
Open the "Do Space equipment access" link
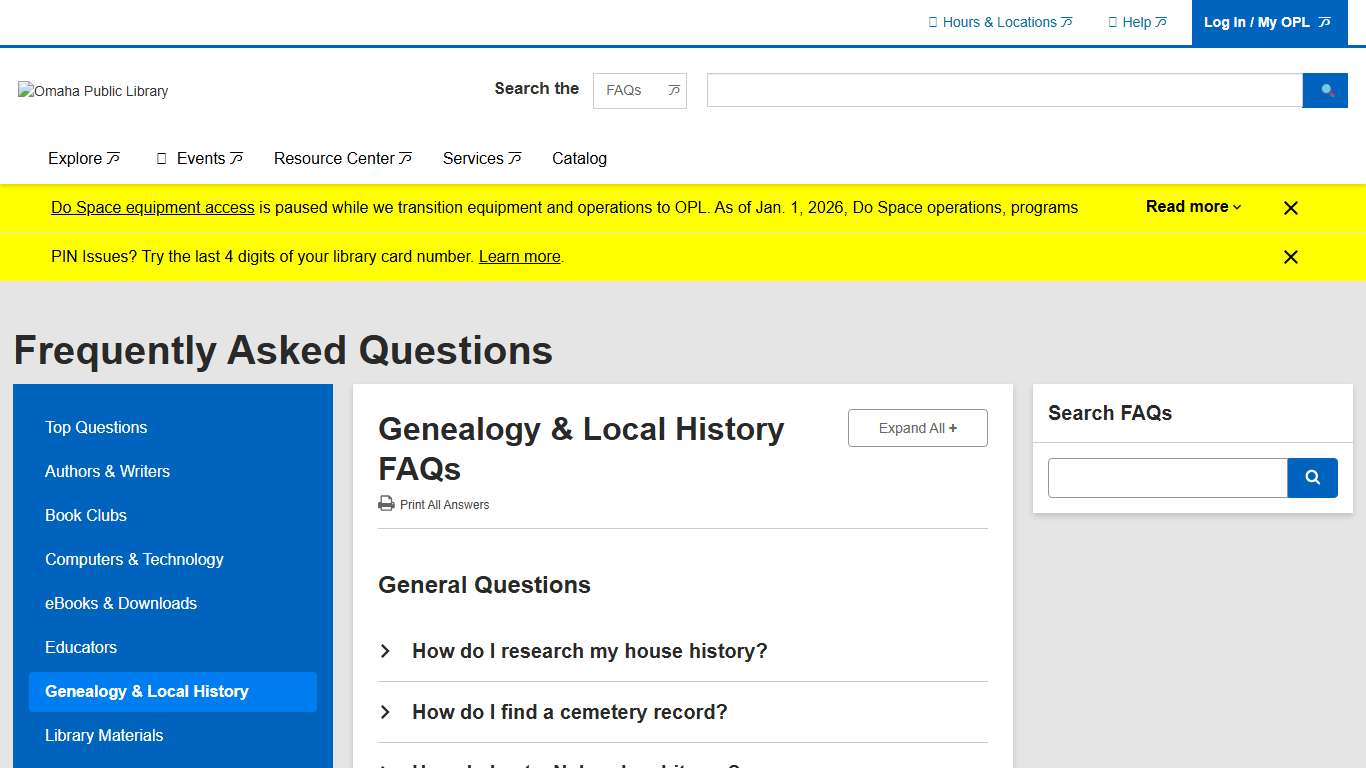(x=152, y=207)
